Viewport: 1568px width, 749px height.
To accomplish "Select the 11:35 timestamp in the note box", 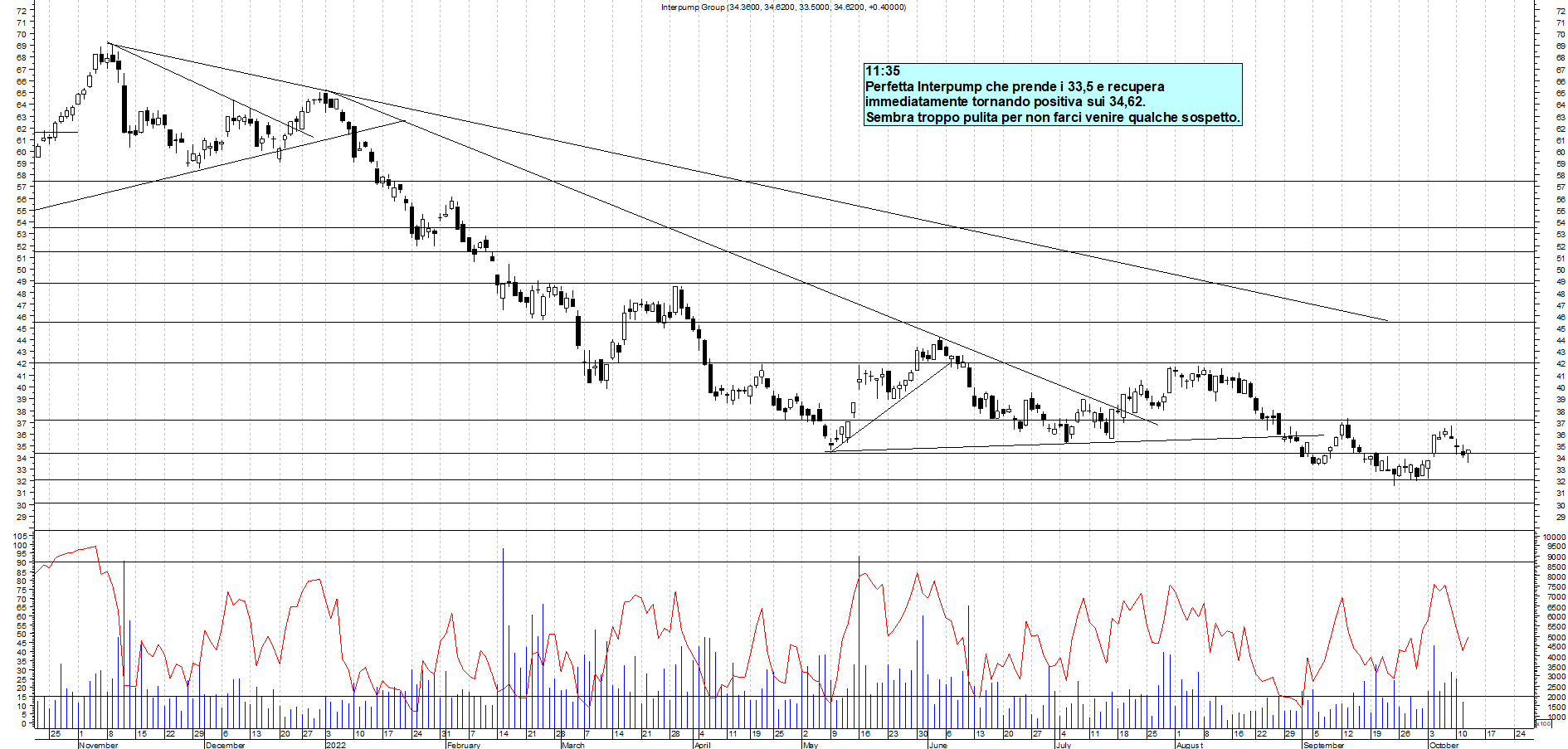I will click(x=883, y=71).
